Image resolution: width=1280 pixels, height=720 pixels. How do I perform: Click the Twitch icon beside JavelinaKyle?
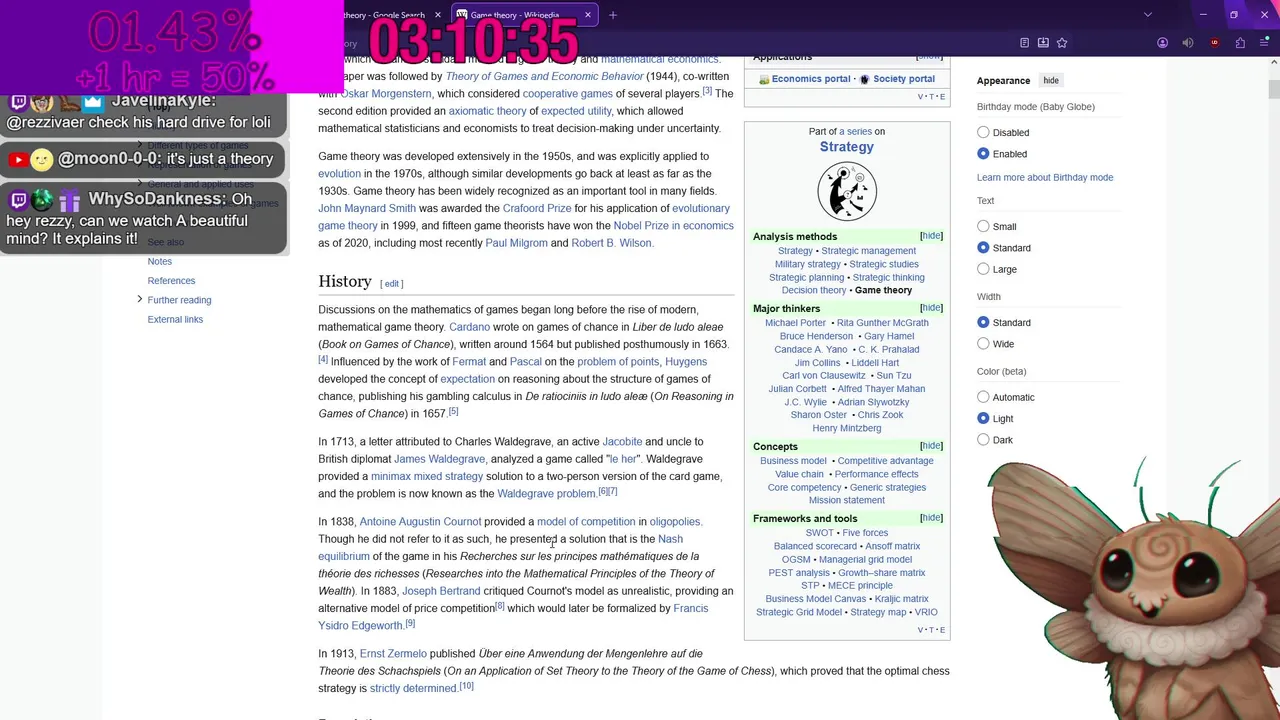pyautogui.click(x=18, y=102)
